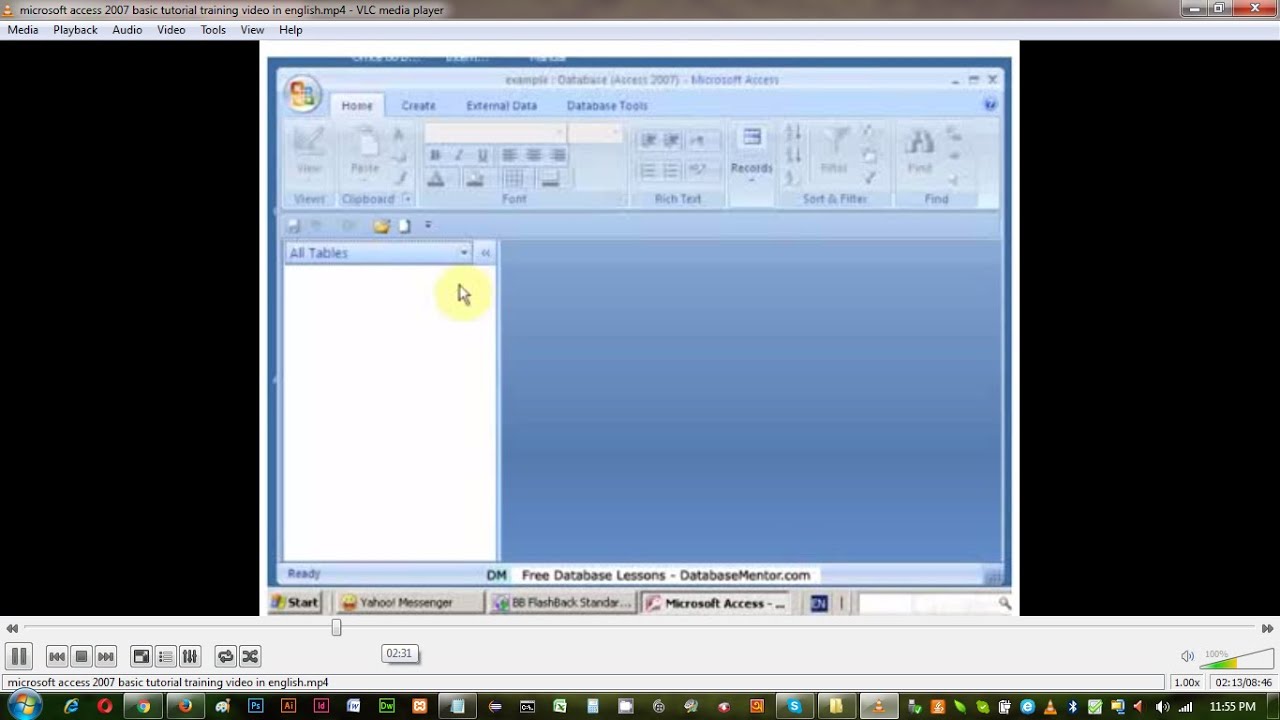Screen dimensions: 1280x720
Task: Toggle Bold formatting in Font group
Action: (x=435, y=155)
